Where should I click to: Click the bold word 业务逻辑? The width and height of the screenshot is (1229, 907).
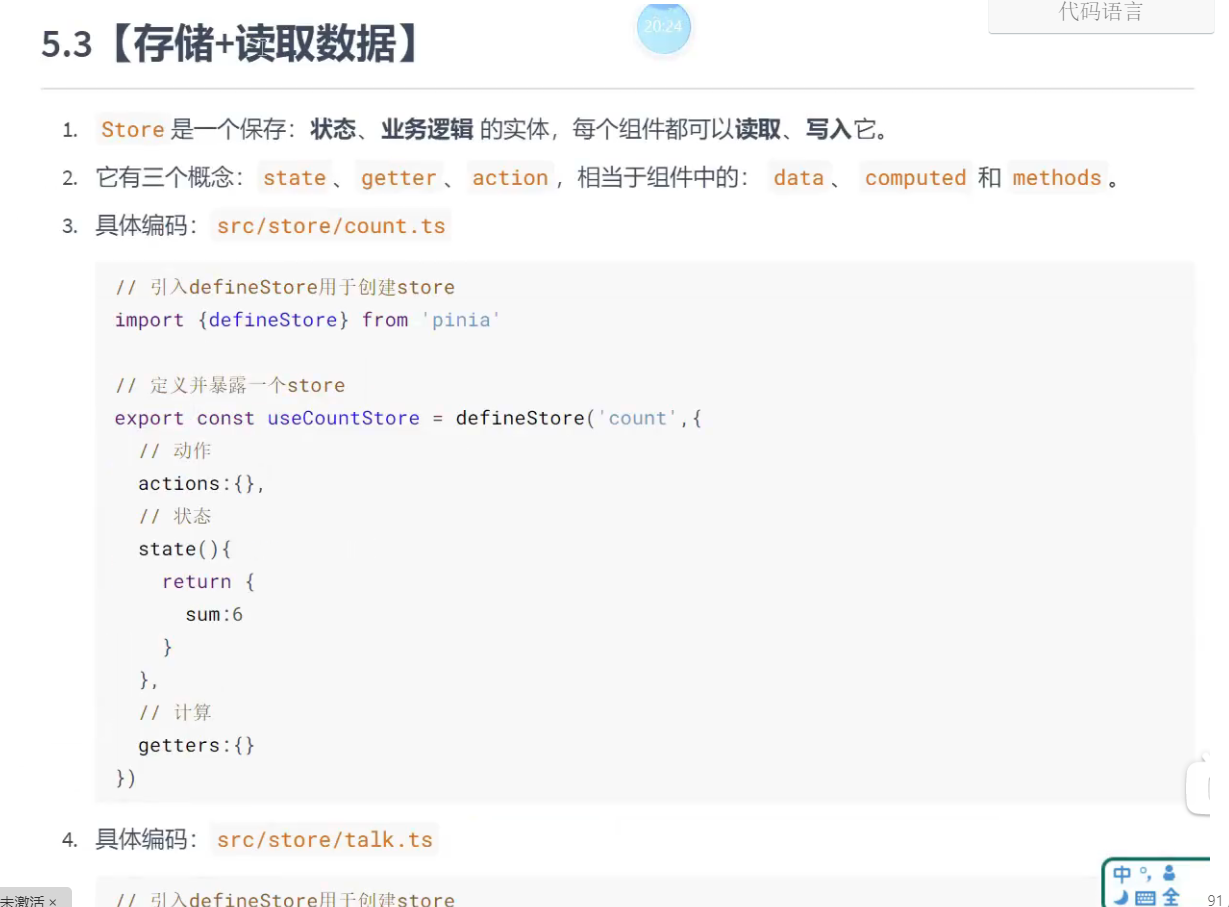(x=426, y=129)
